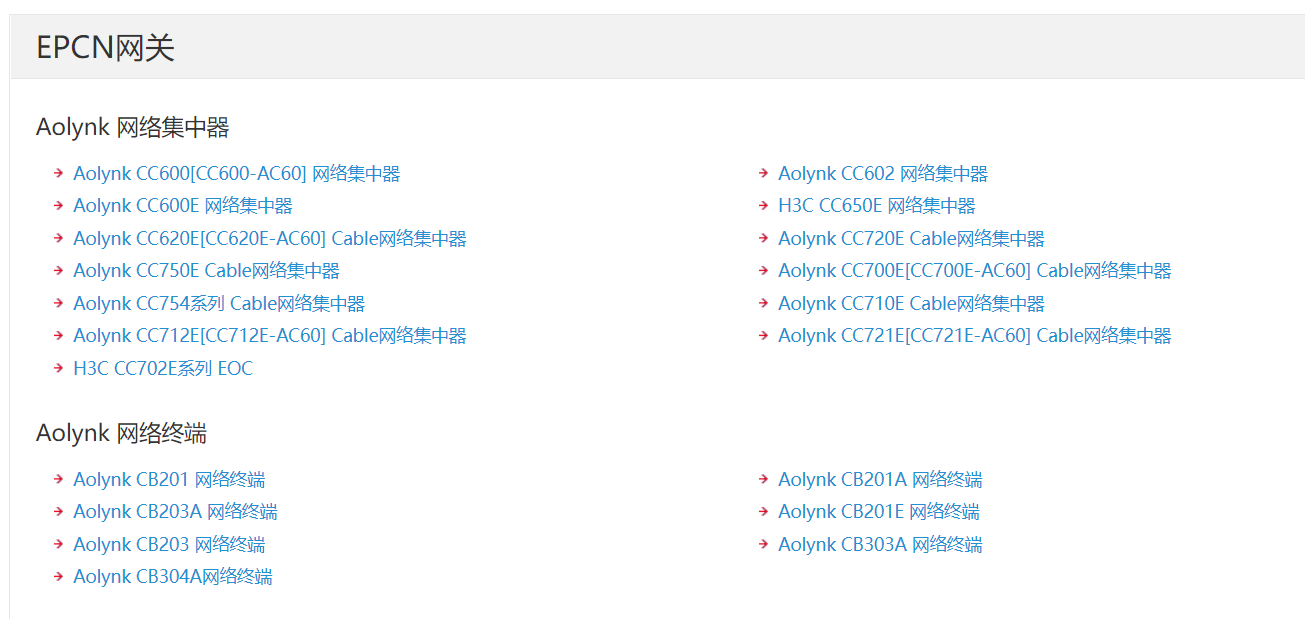Click the Aolynk CC600E 网络集中器 link
Viewport: 1305px width, 619px height.
point(183,206)
